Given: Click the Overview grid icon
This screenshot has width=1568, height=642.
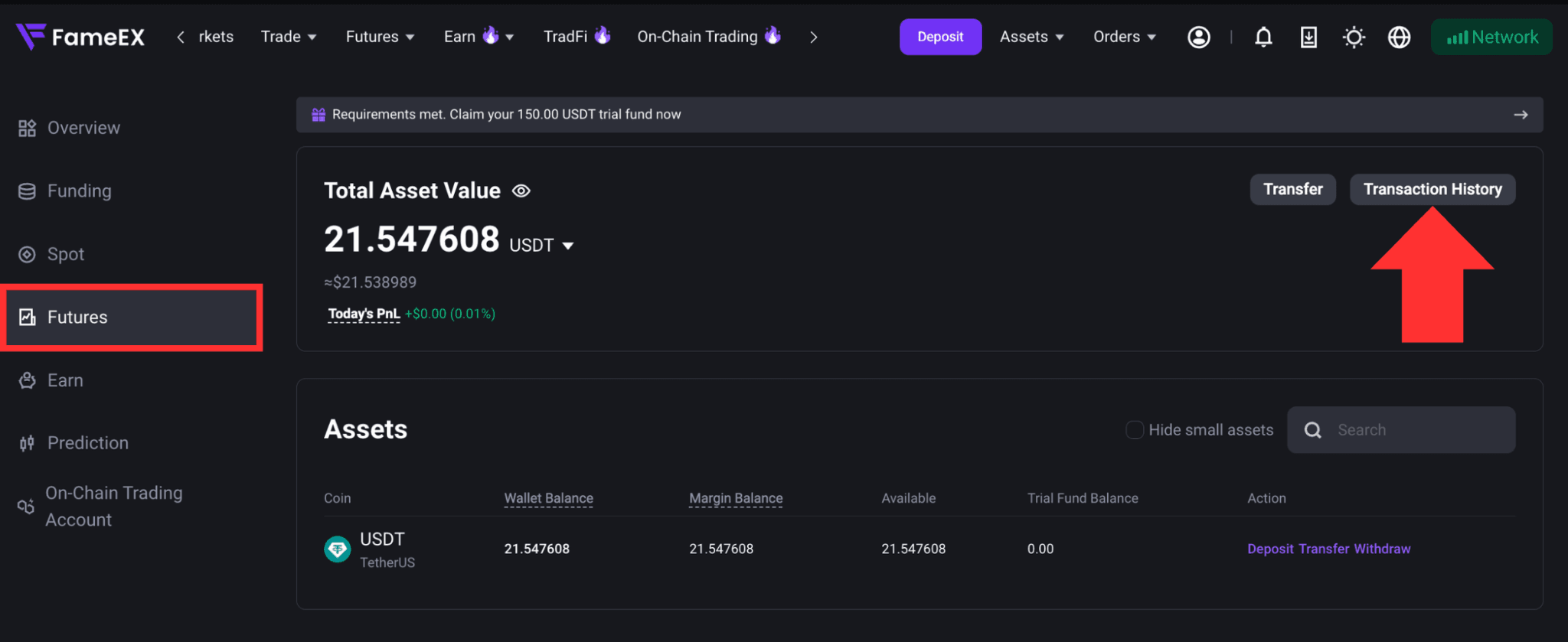Looking at the screenshot, I should point(28,128).
